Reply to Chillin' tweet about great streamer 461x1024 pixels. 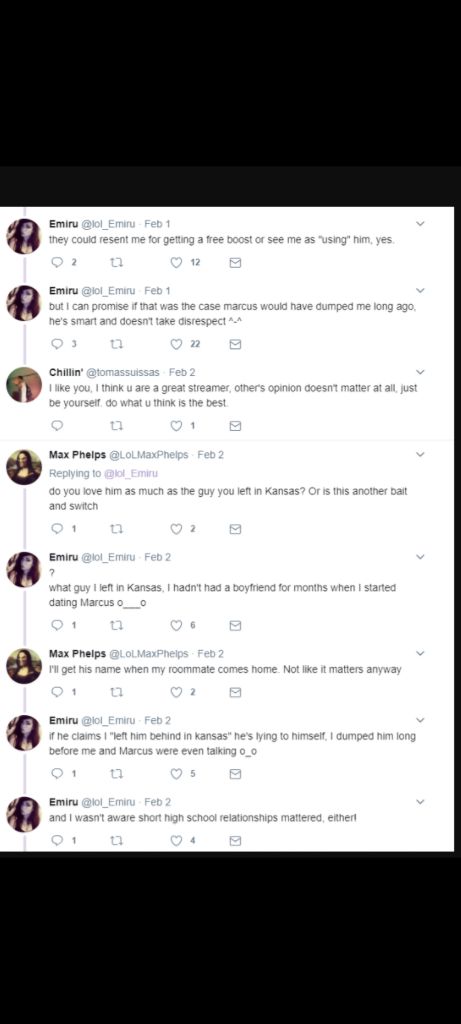(x=57, y=426)
